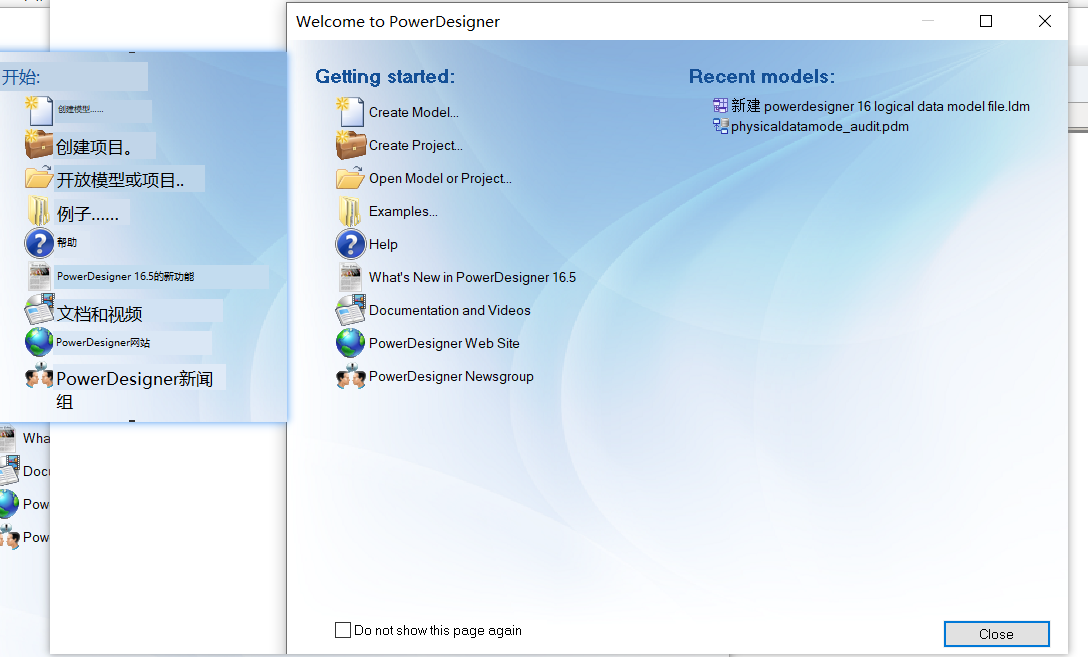
Task: Click the 文档和视频 icon in overlay
Action: (39, 309)
